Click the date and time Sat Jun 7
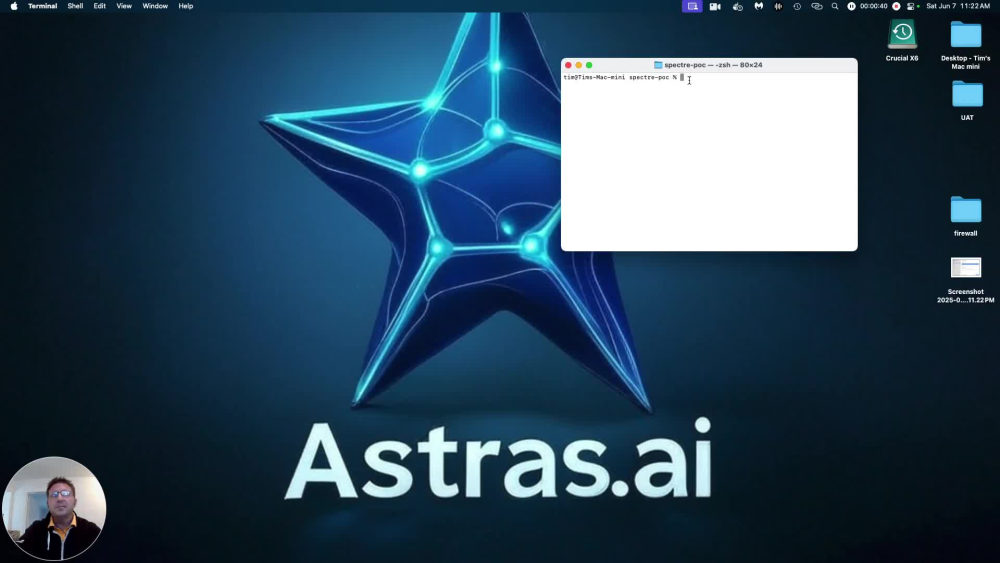Image resolution: width=1000 pixels, height=563 pixels. pos(958,6)
